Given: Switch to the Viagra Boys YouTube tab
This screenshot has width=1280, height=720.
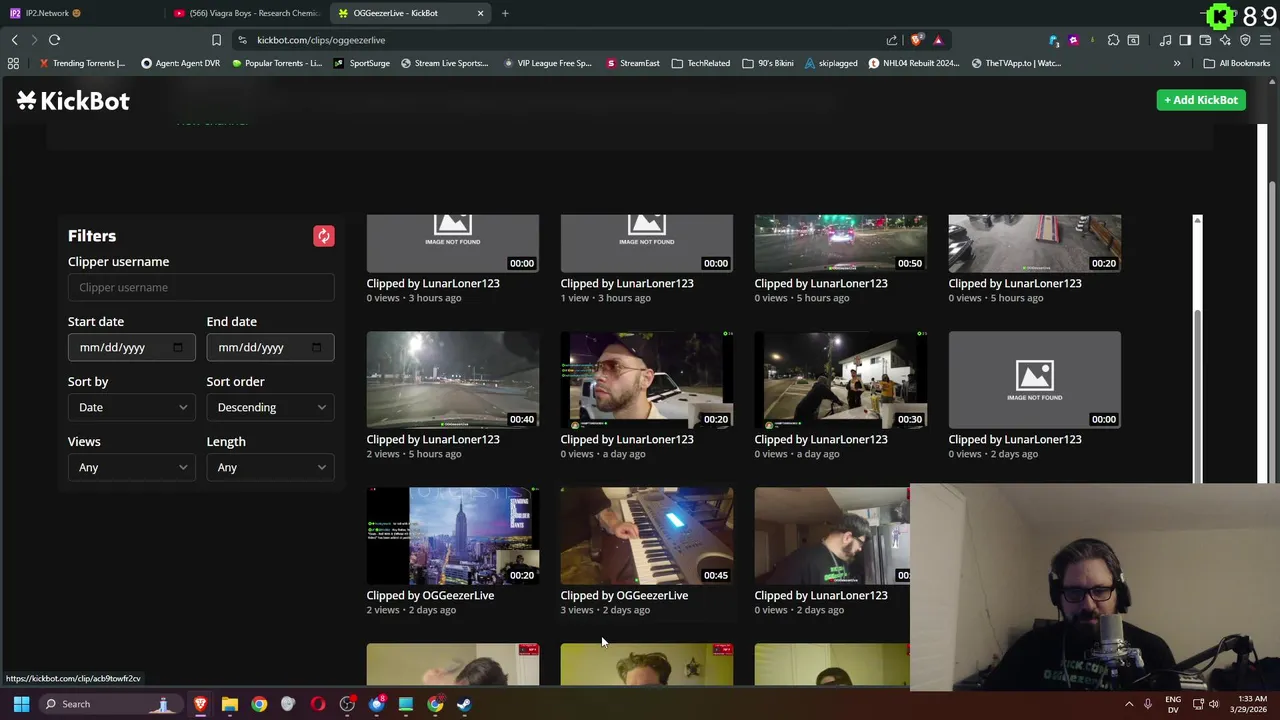Looking at the screenshot, I should pyautogui.click(x=246, y=13).
